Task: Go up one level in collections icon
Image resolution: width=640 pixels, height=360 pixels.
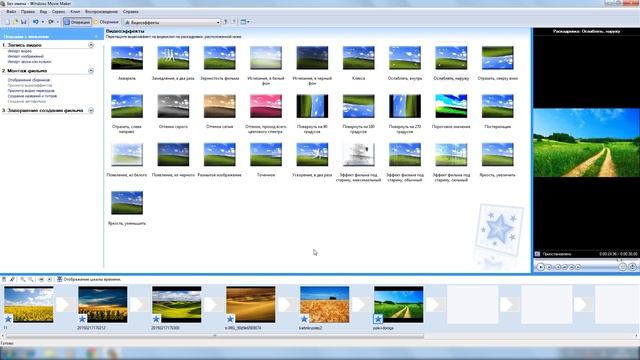Action: (x=225, y=22)
